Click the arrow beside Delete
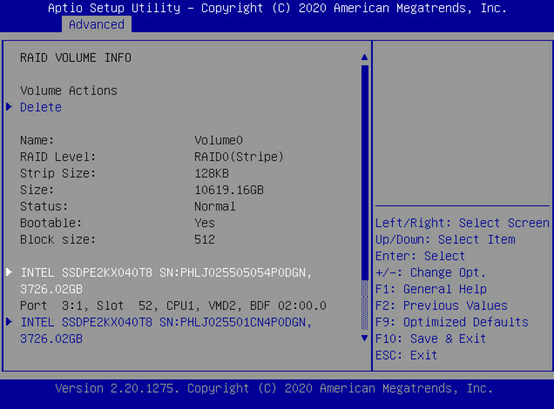 [9, 107]
